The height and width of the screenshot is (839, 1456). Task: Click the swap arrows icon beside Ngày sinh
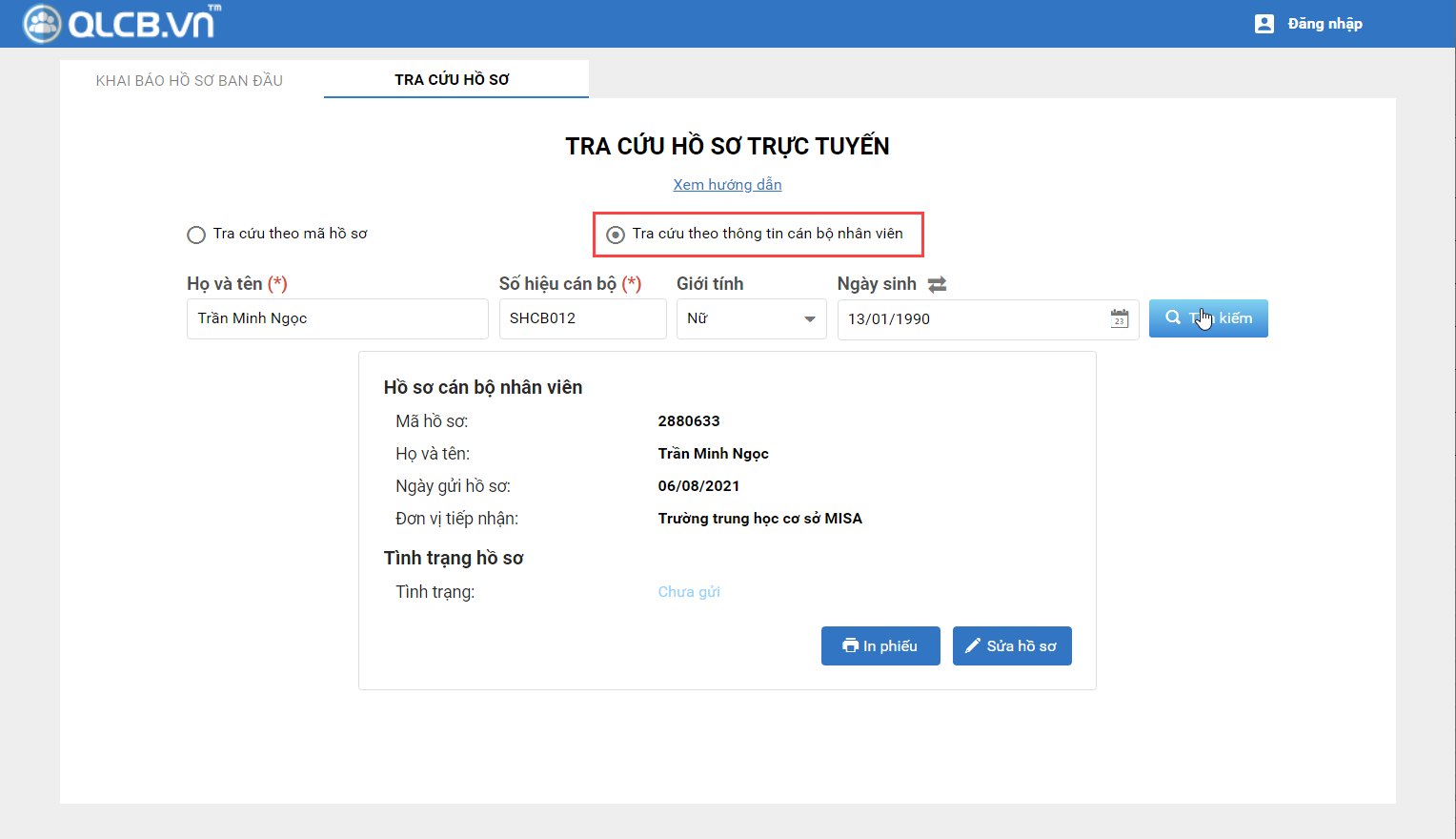point(937,284)
